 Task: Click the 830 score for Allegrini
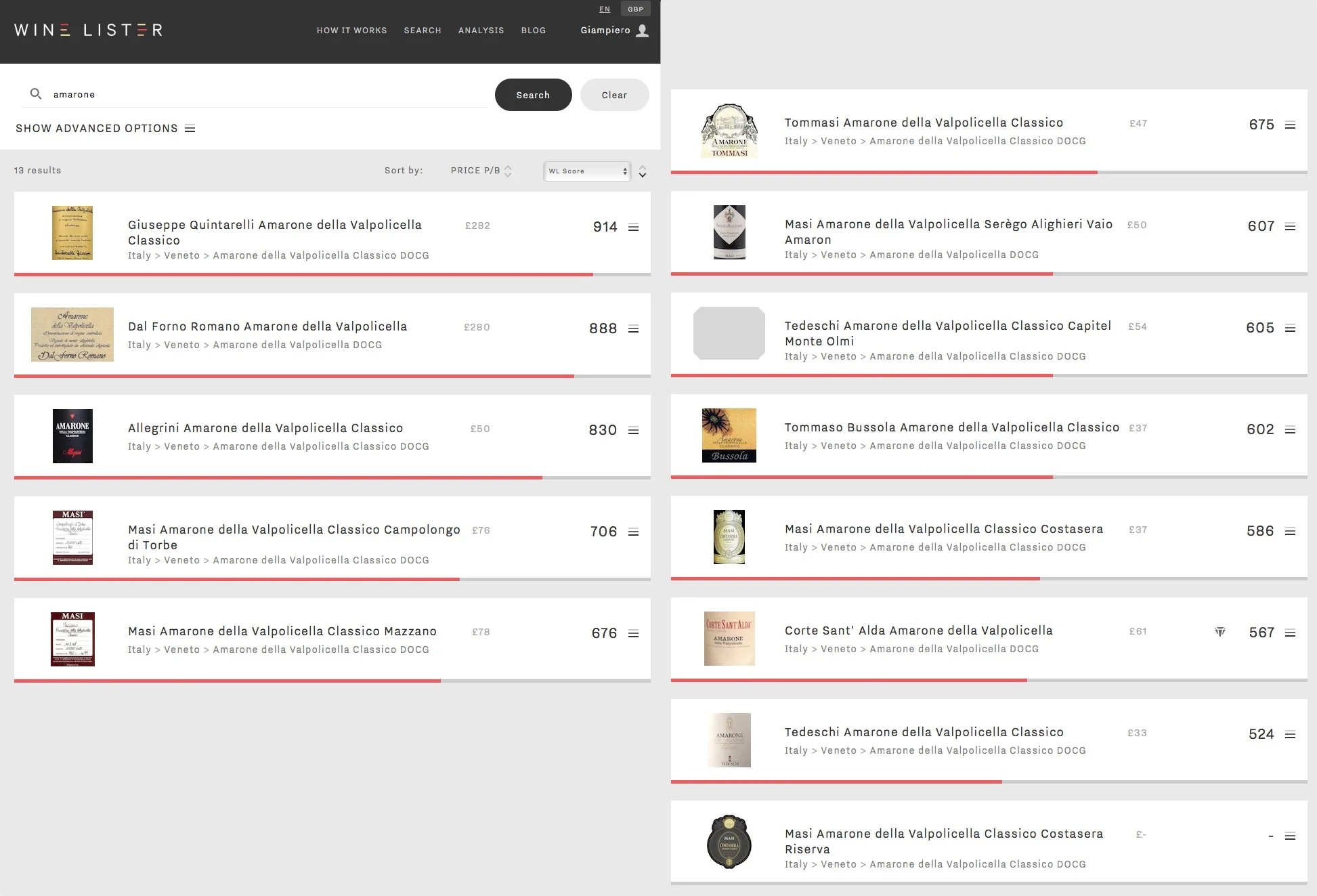tap(603, 430)
